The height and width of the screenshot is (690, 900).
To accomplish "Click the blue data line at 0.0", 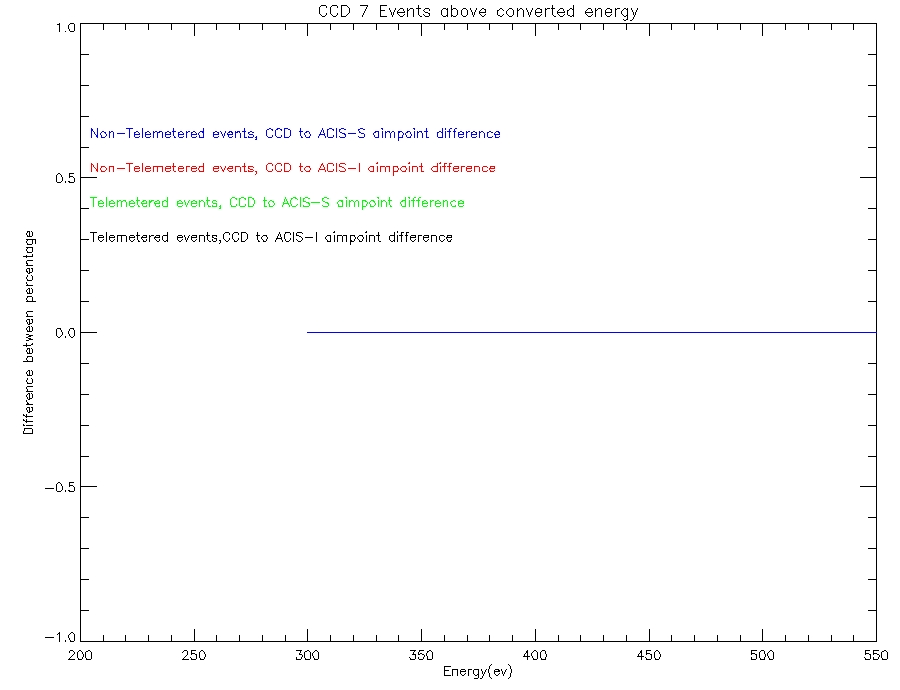I will coord(591,332).
